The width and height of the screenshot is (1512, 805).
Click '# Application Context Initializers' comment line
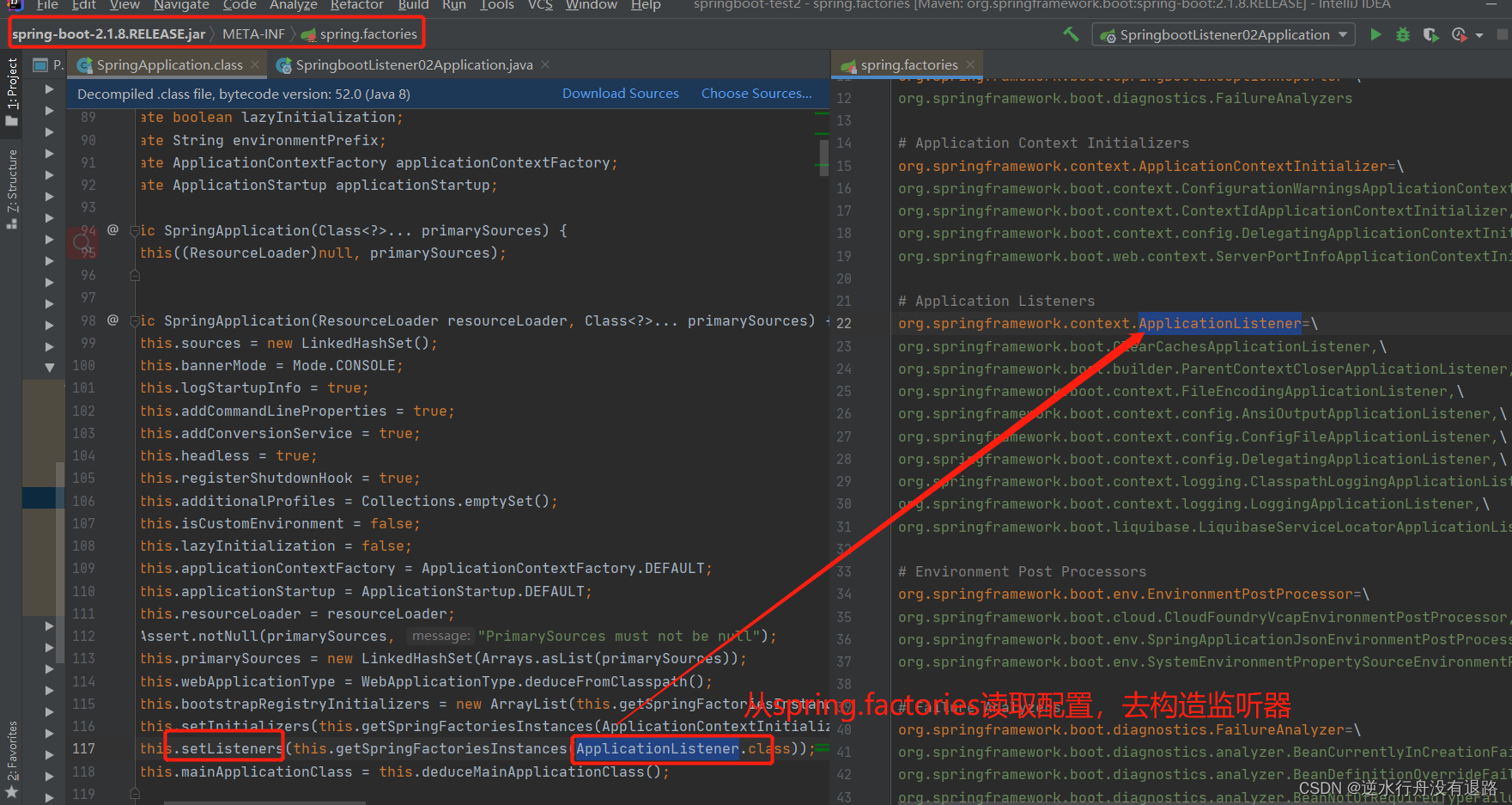pos(1043,143)
